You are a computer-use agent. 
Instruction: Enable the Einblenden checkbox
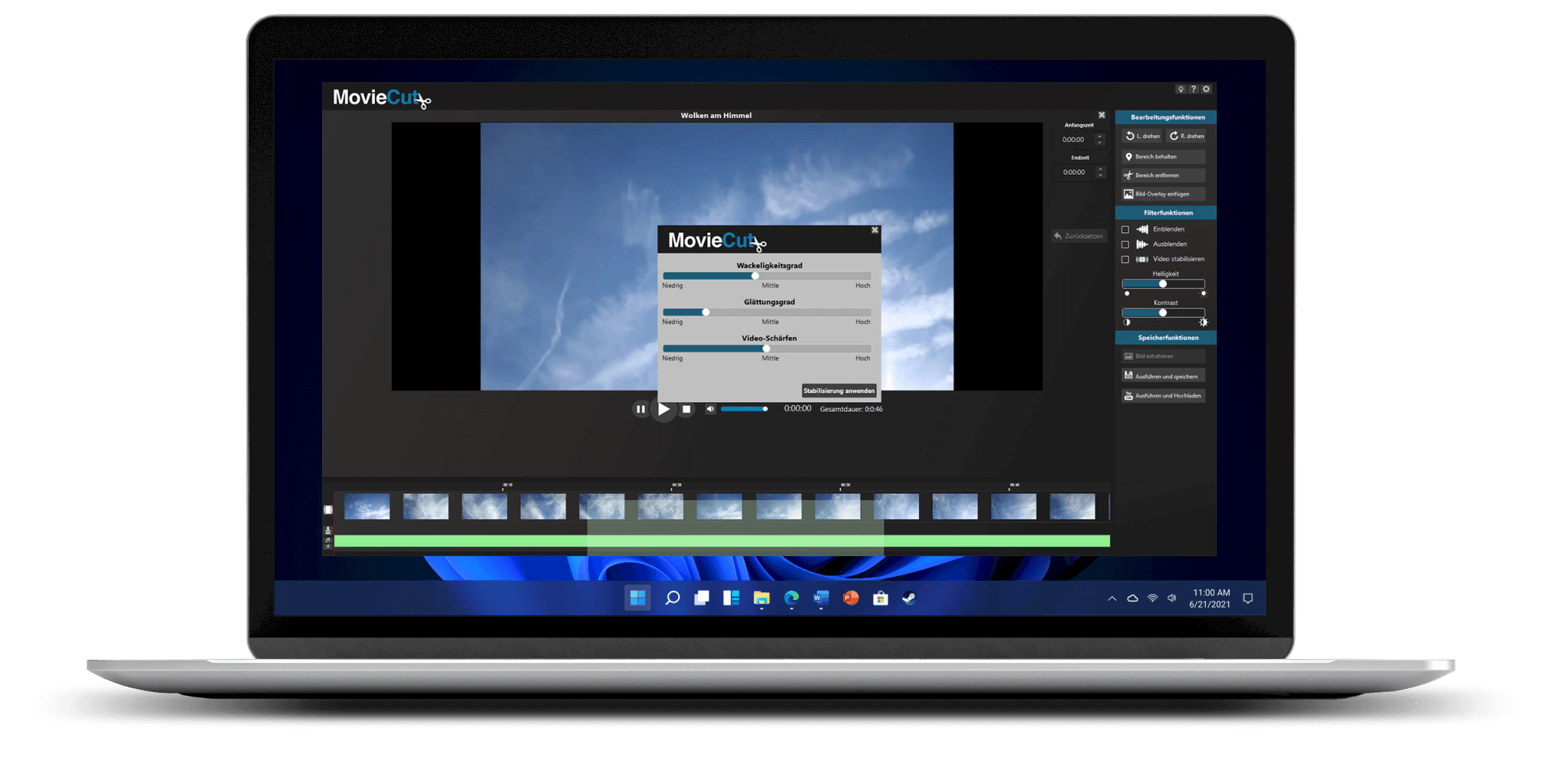coord(1125,229)
